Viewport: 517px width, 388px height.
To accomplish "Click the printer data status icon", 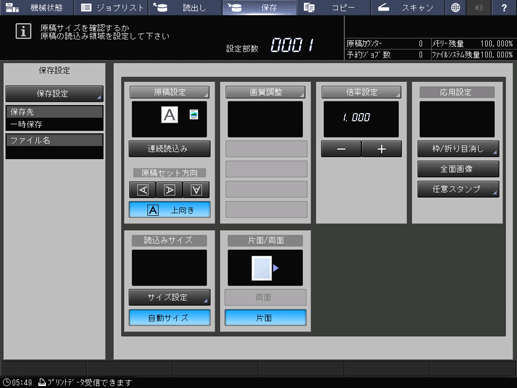I will 42,382.
